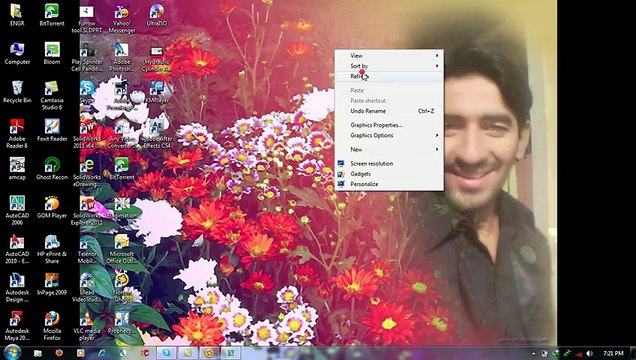Viewport: 636px width, 360px height.
Task: Select the Skype icon on the desktop
Action: pos(87,92)
